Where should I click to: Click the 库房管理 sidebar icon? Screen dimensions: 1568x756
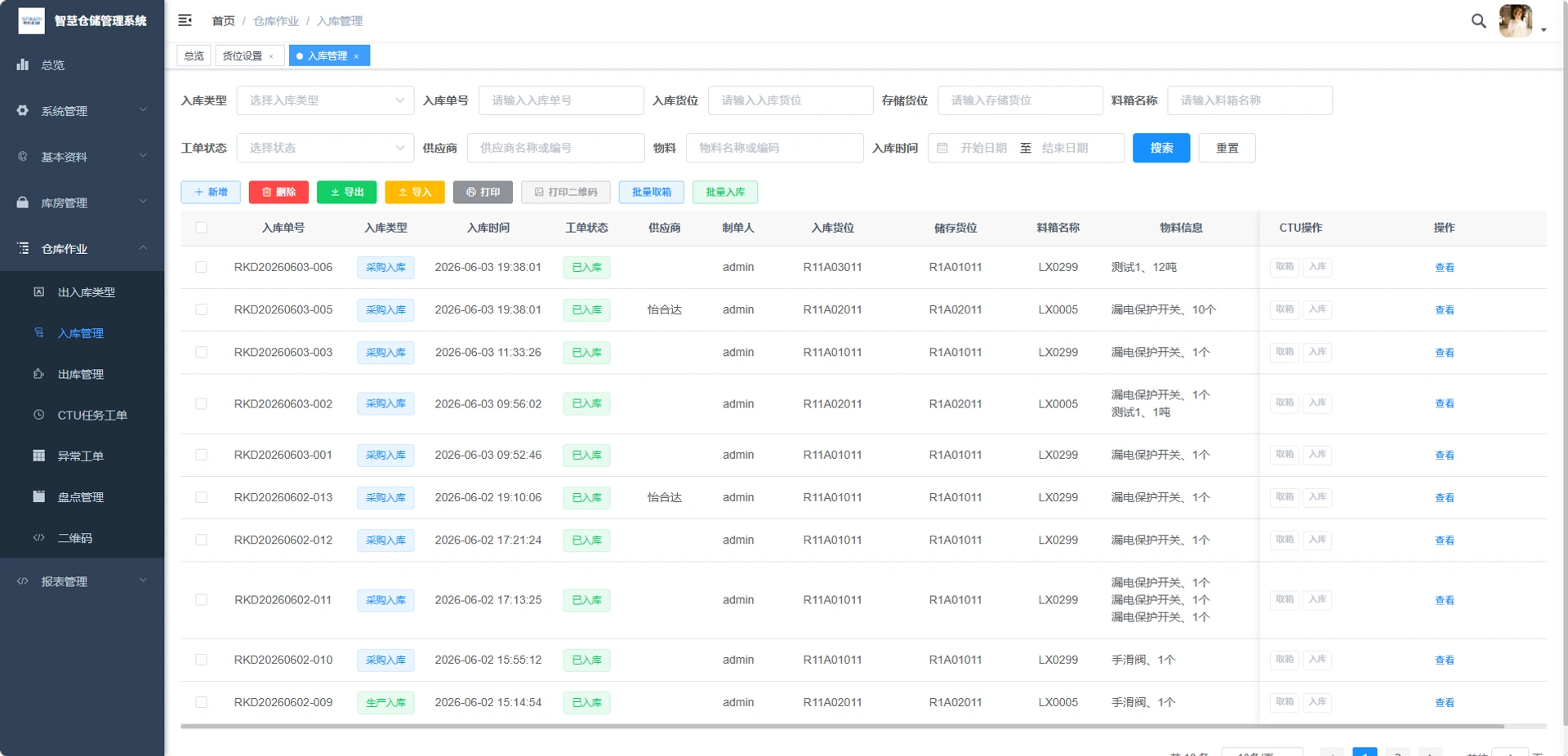23,202
